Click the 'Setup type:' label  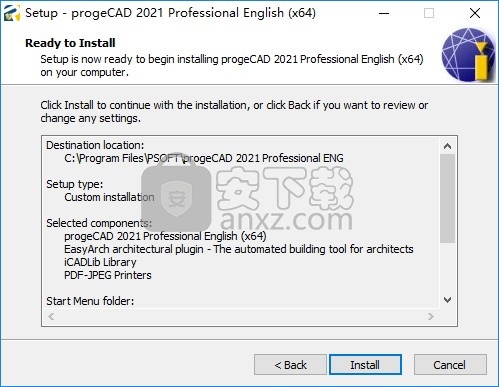point(75,184)
